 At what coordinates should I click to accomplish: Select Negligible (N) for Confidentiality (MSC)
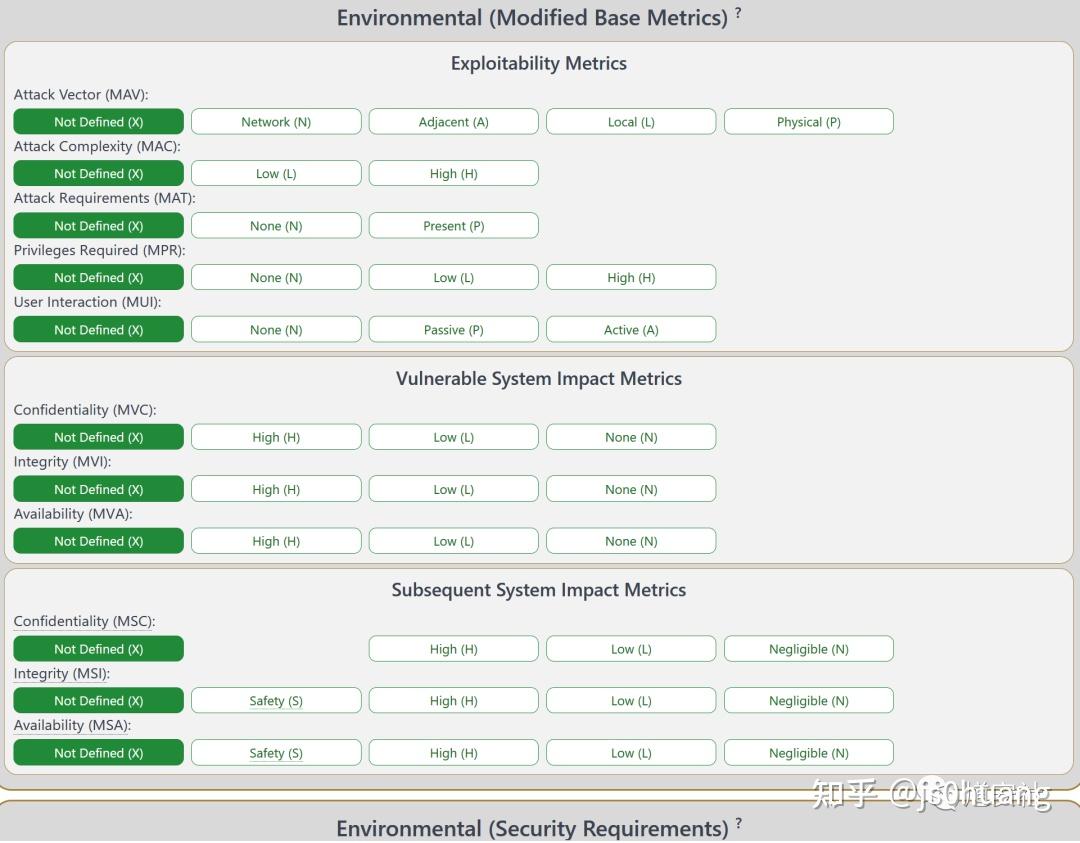[808, 648]
